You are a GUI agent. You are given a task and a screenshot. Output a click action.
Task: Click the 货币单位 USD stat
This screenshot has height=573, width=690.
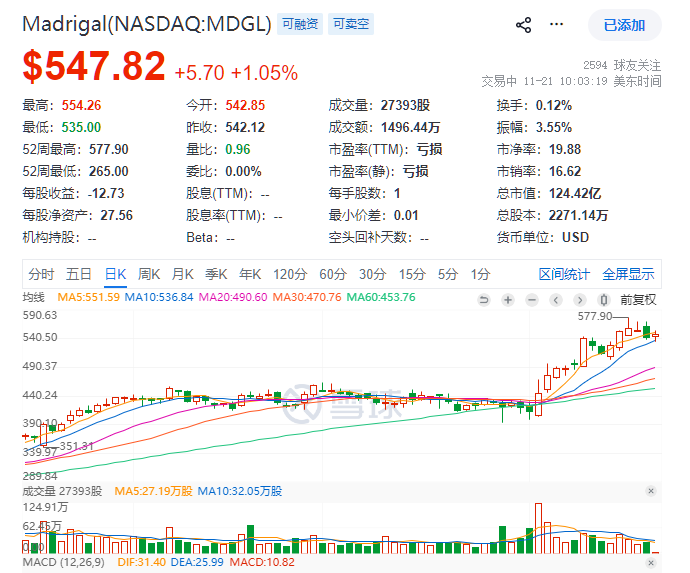tap(543, 238)
